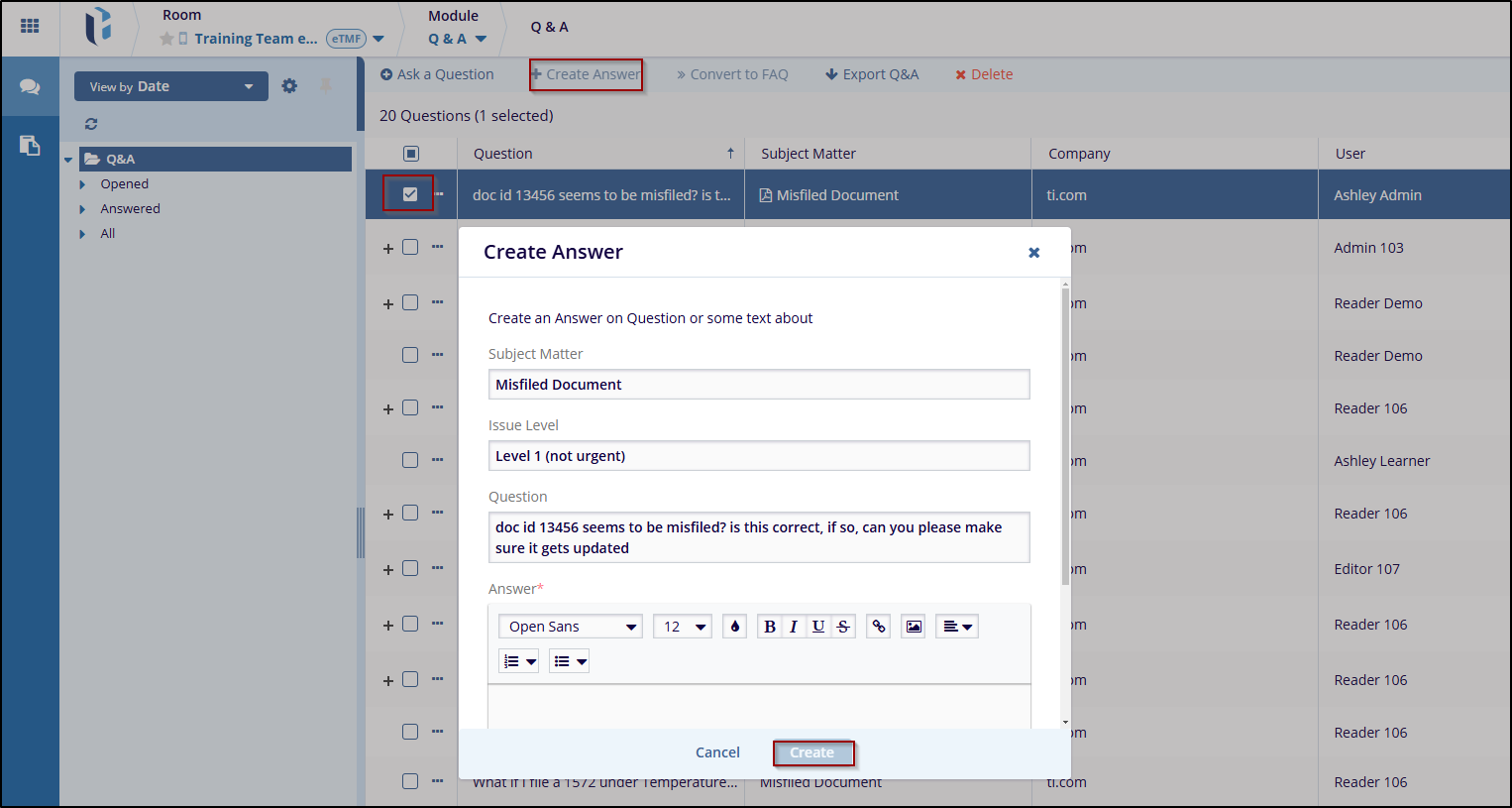Viewport: 1512px width, 808px height.
Task: Select Answered in the Q&A tree
Action: click(130, 209)
